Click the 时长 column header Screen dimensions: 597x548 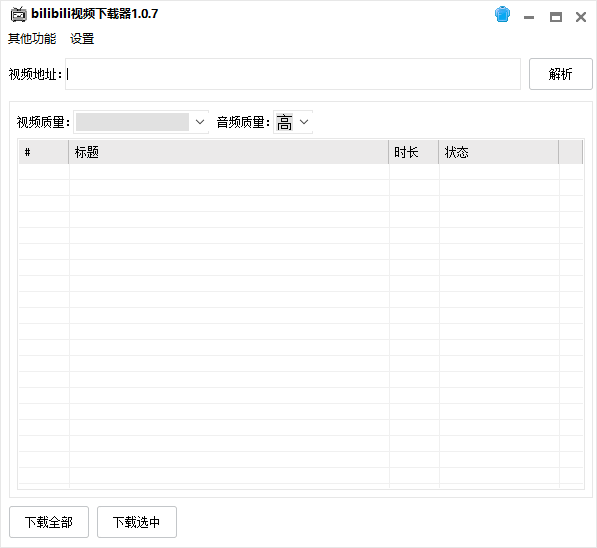point(413,152)
